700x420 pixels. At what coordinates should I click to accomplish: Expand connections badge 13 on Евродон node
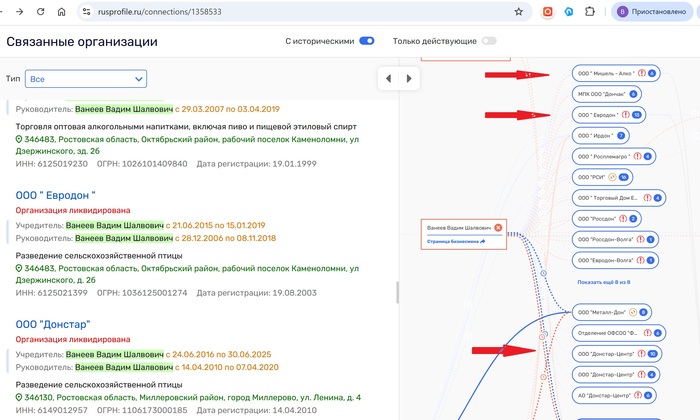(637, 115)
